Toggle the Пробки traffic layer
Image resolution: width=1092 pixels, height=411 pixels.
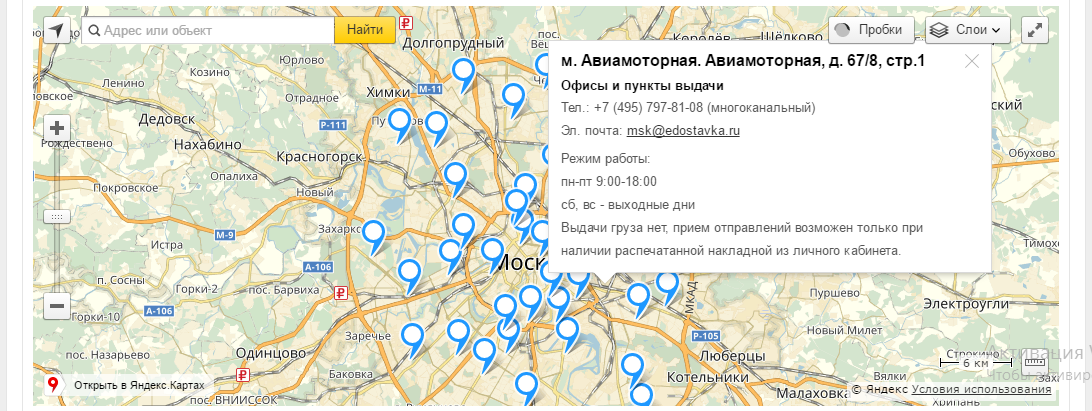click(871, 30)
